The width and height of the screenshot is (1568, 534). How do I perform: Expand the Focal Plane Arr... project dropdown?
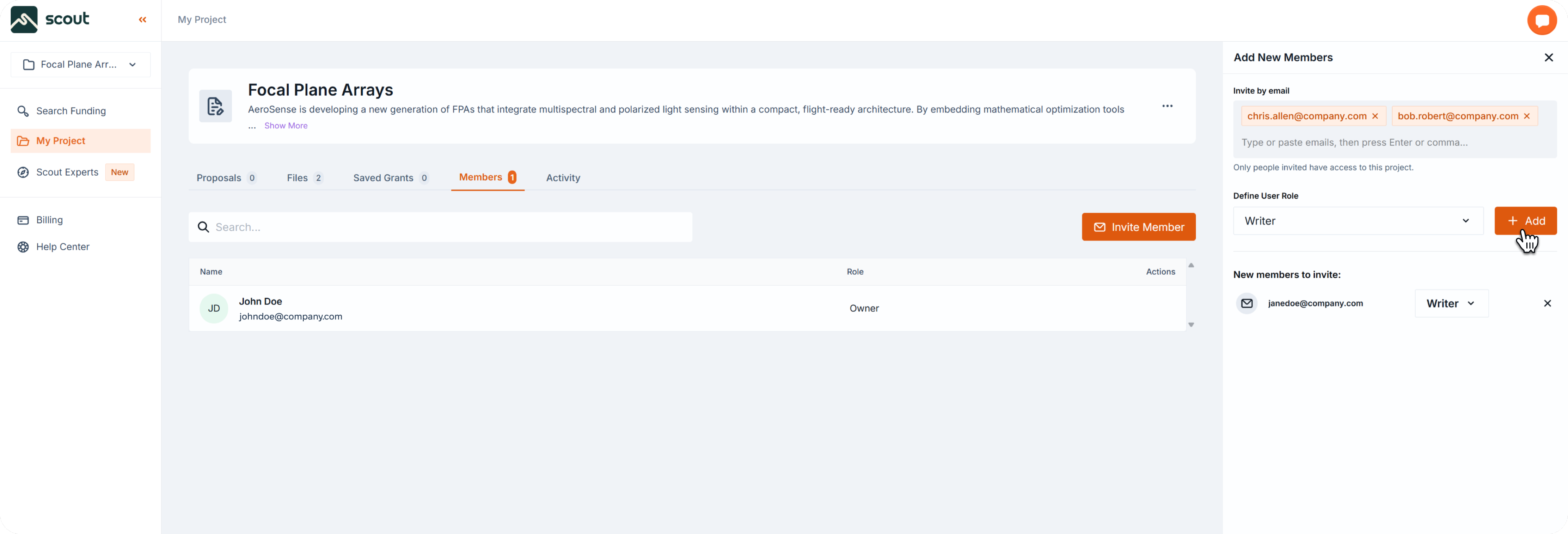coord(80,65)
